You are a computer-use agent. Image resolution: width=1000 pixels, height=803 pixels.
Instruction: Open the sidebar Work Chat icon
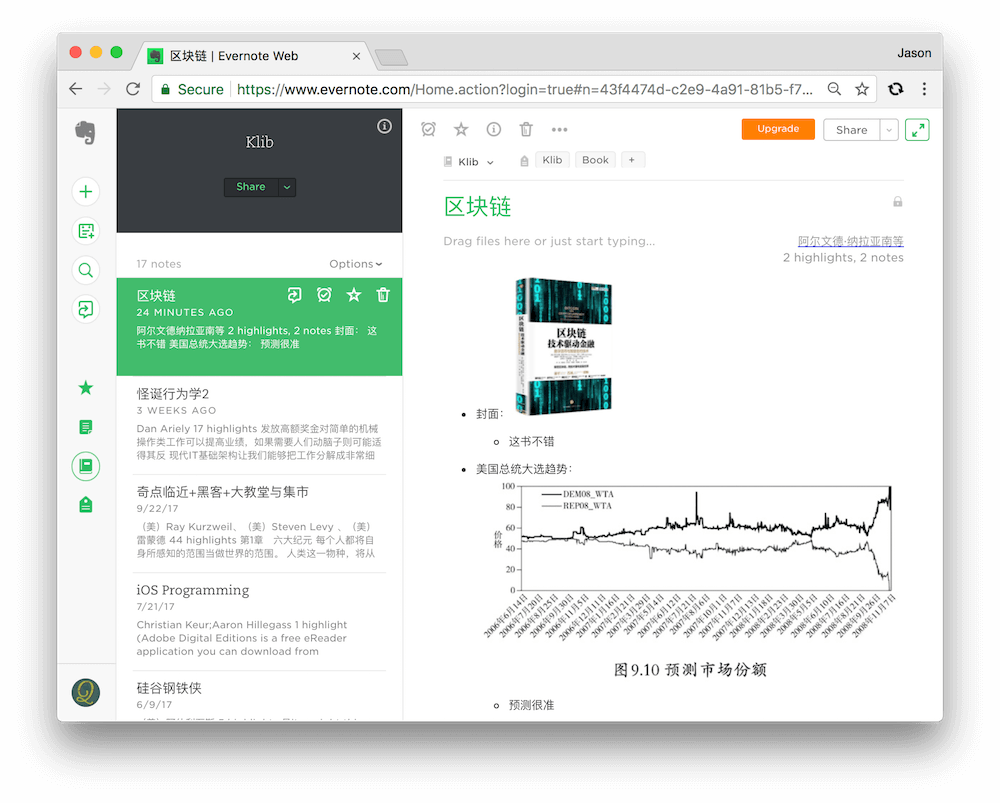(x=85, y=309)
